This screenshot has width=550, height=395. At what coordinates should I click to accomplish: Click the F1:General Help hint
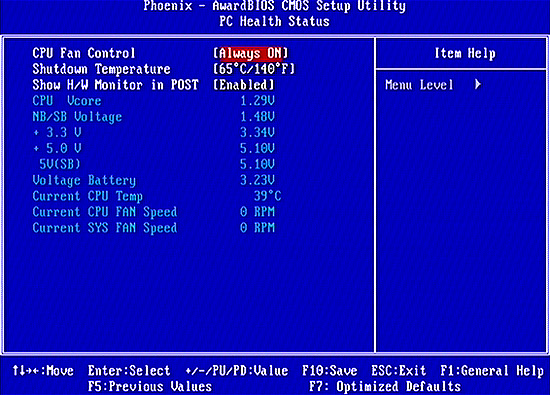[x=491, y=371]
